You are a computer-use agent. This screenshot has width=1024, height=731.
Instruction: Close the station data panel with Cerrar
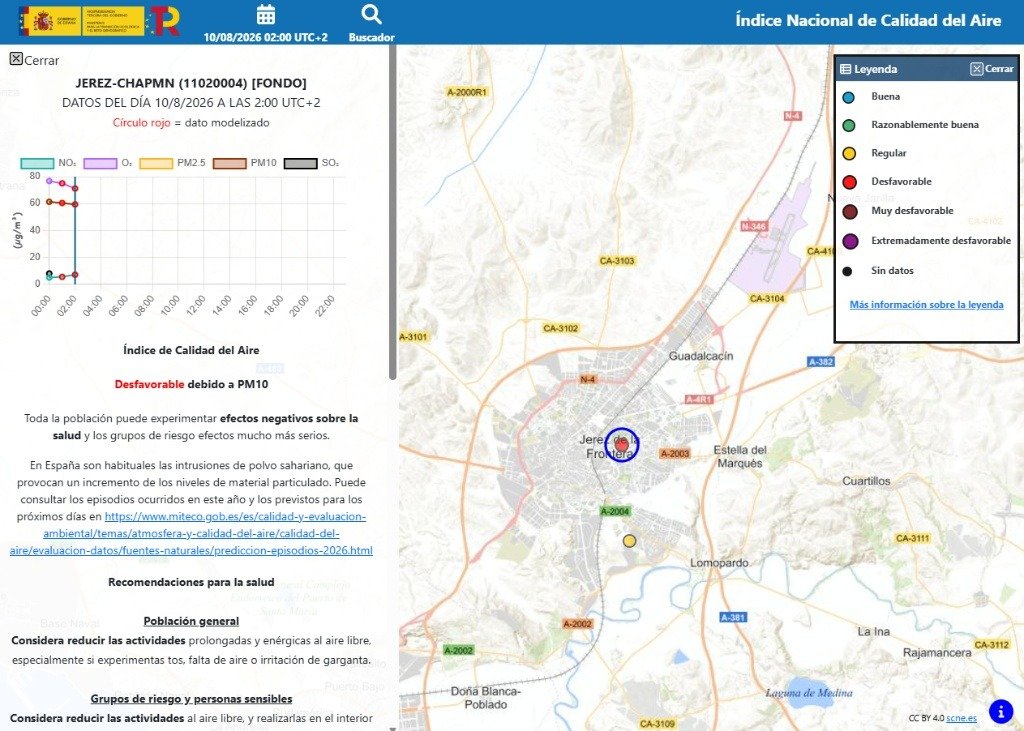[x=35, y=60]
